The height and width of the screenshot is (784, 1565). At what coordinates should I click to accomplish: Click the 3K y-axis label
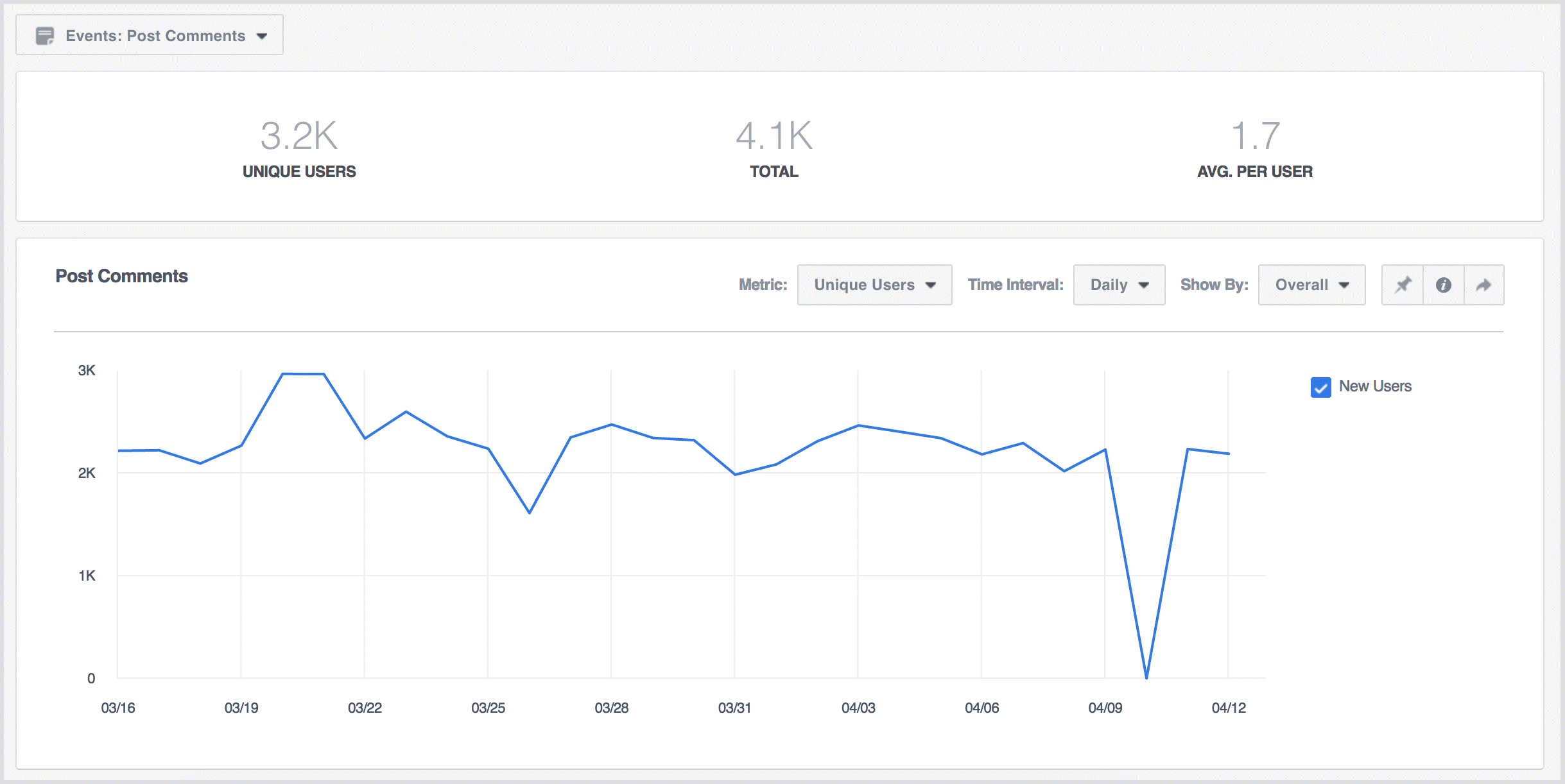87,370
